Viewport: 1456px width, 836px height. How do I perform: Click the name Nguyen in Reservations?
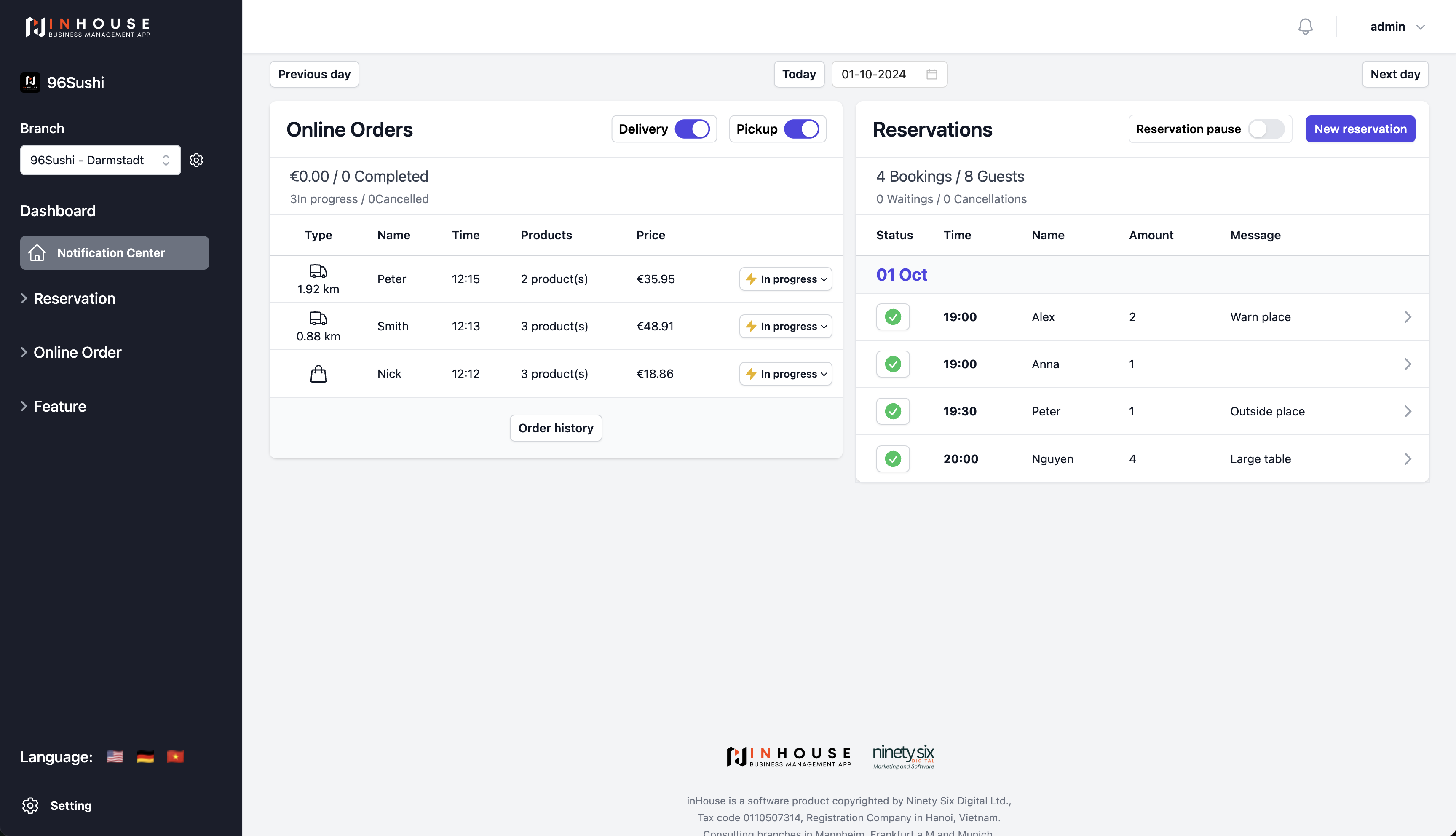(1052, 459)
